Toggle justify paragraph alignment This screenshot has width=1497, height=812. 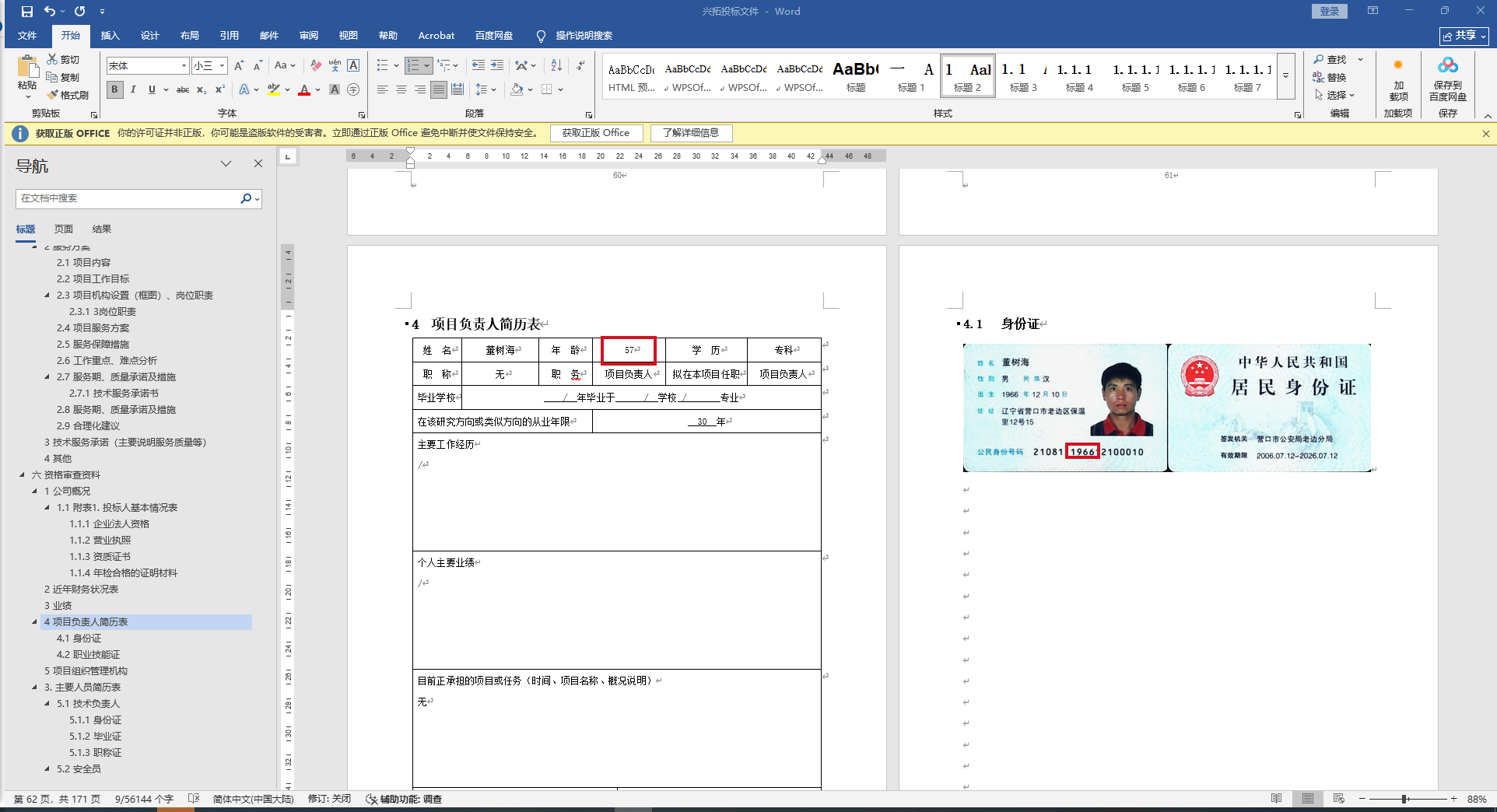(x=439, y=89)
